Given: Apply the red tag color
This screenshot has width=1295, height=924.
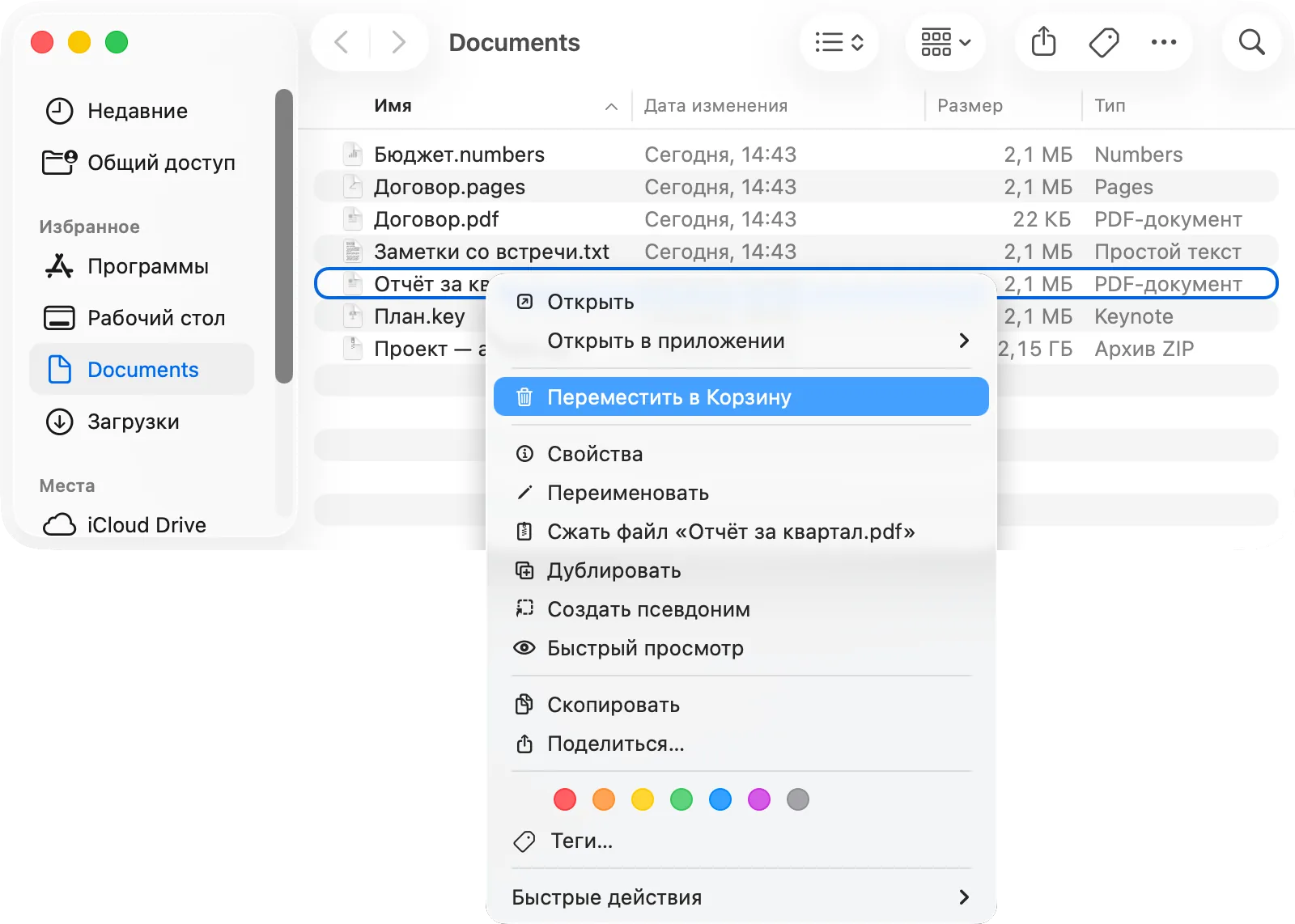Looking at the screenshot, I should click(x=565, y=799).
